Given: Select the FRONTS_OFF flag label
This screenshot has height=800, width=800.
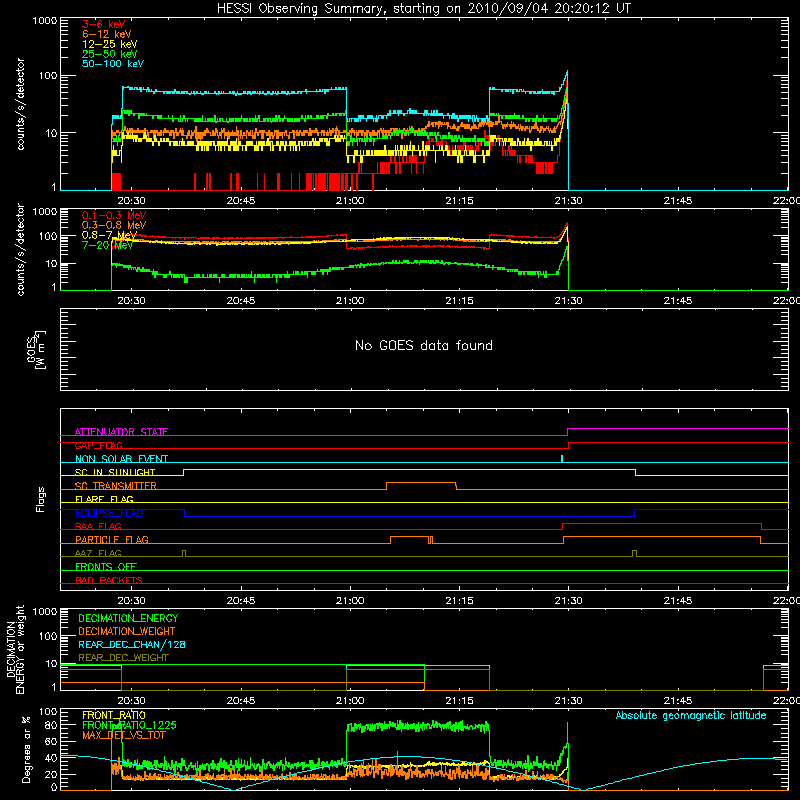Looking at the screenshot, I should (x=106, y=567).
